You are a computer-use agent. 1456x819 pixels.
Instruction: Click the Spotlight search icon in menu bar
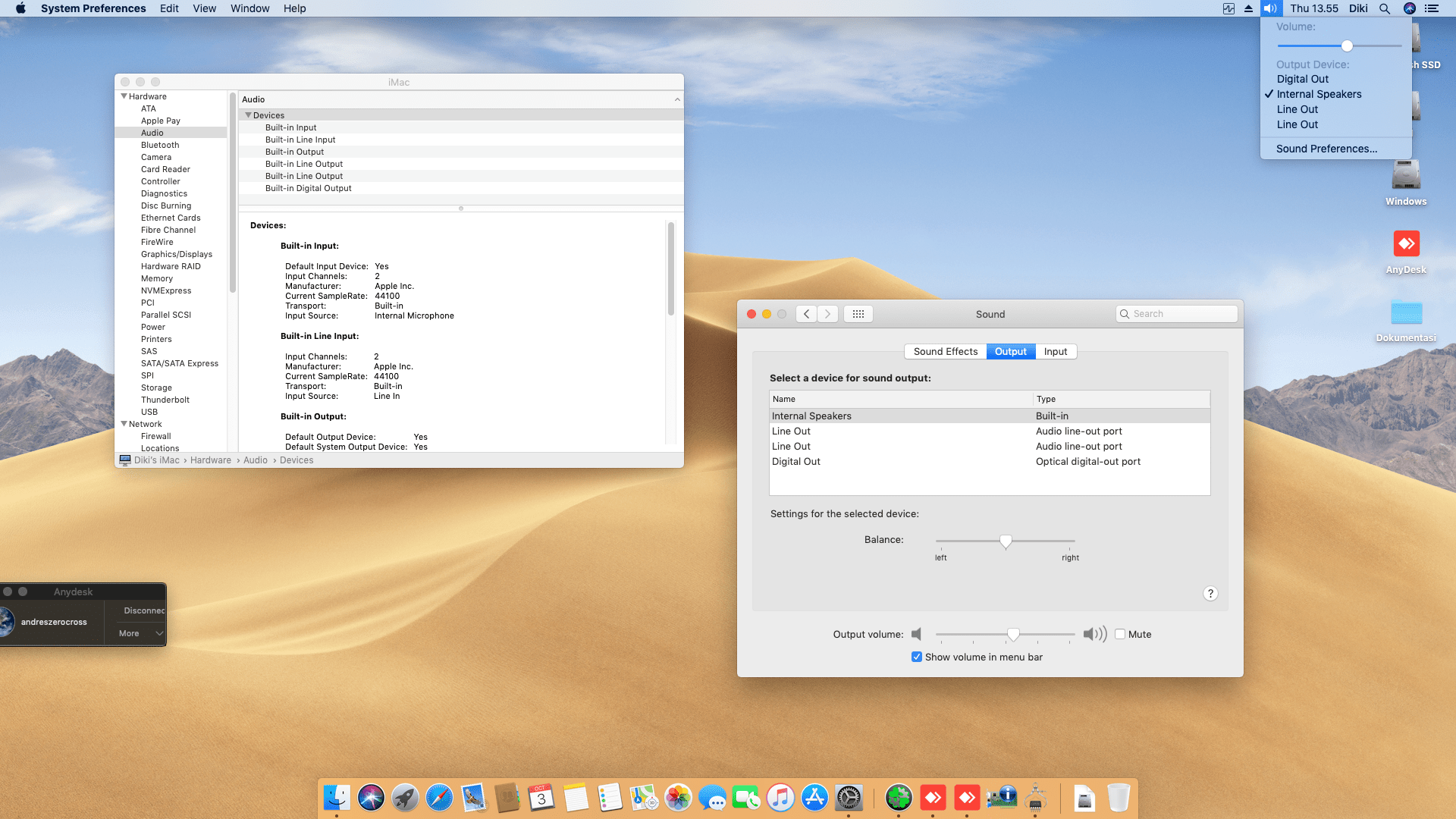[x=1384, y=8]
